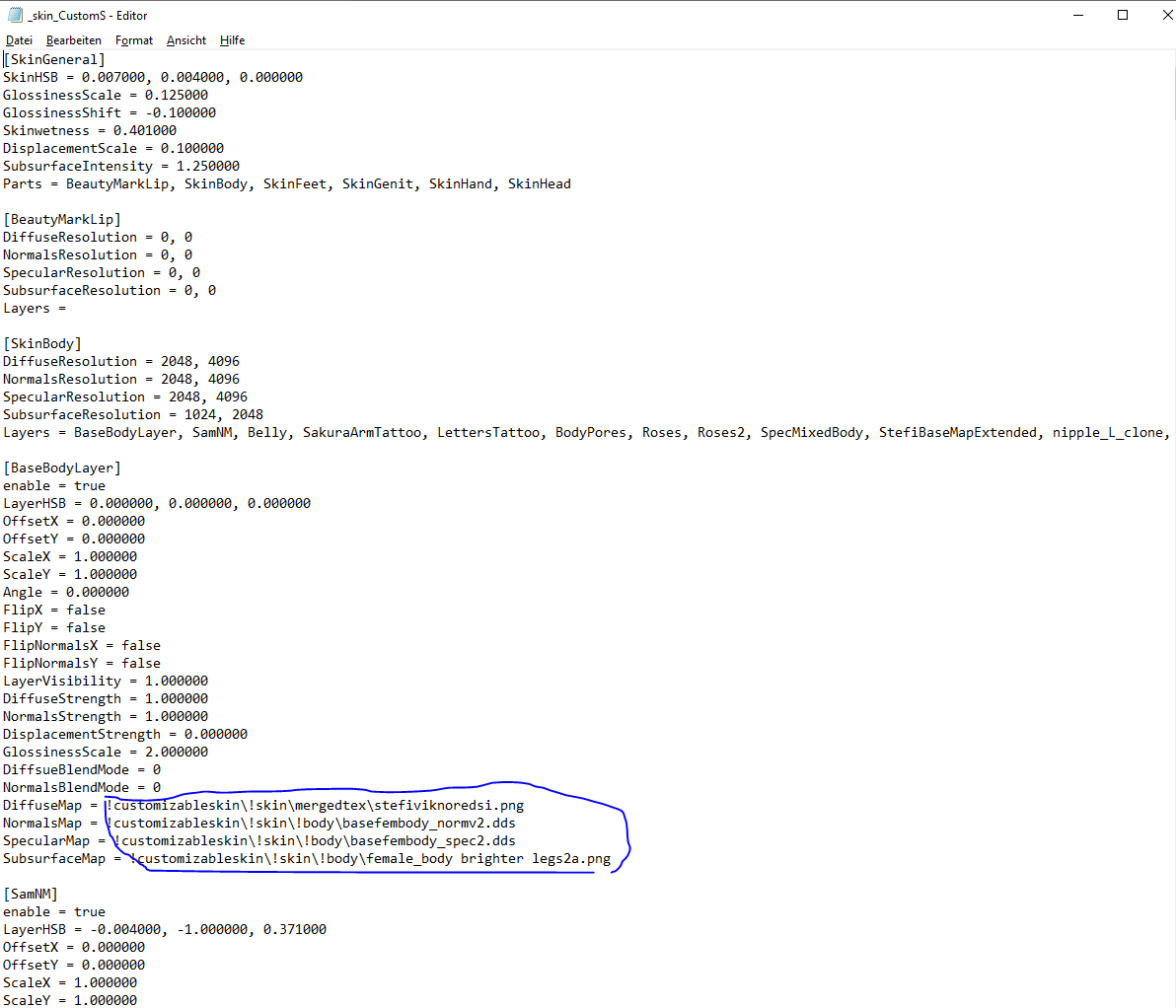
Task: Click the 'FlipX = false' line
Action: click(x=54, y=611)
